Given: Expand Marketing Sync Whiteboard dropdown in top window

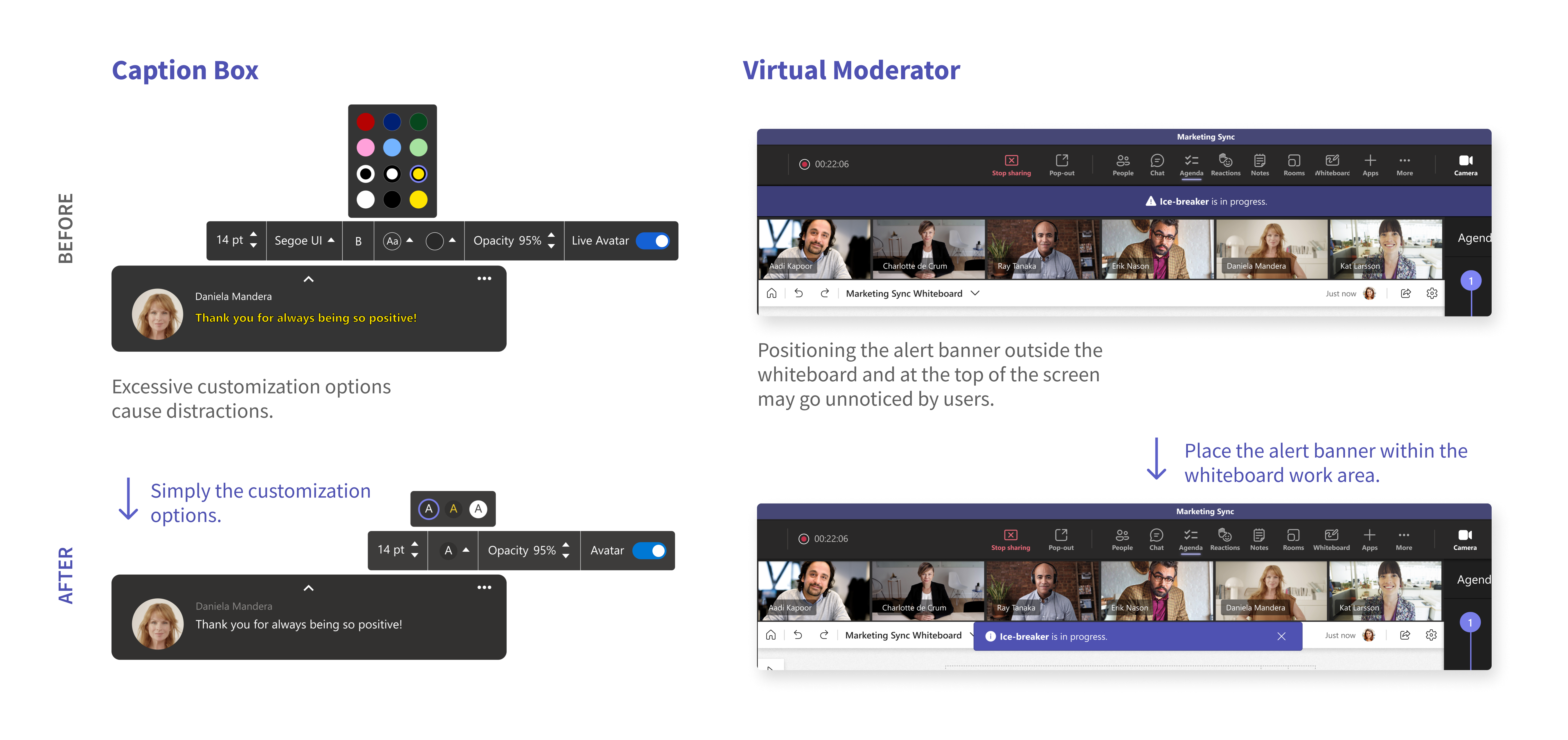Looking at the screenshot, I should pos(975,293).
